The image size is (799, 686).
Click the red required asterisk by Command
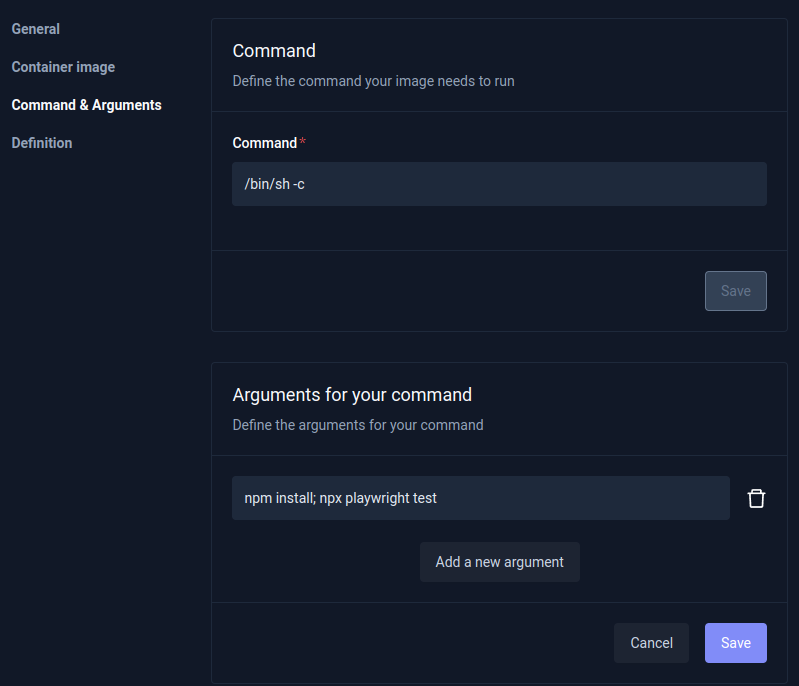(303, 143)
